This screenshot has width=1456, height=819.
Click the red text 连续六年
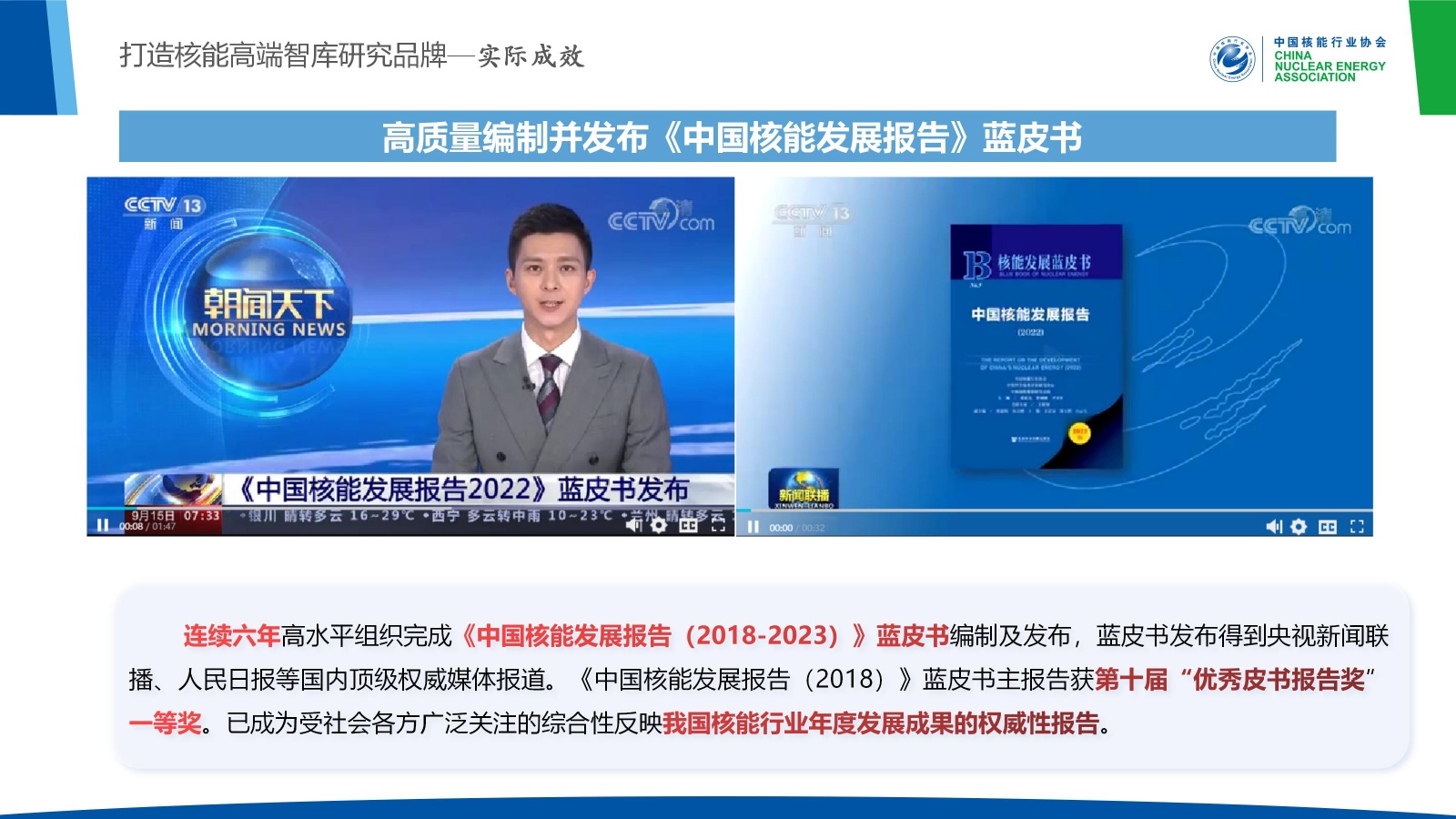[x=231, y=635]
